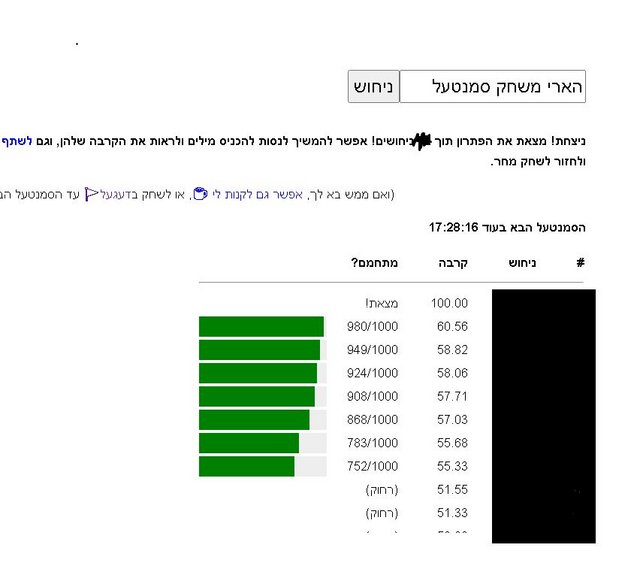
Task: Click the 57.71 proximity value
Action: pos(452,396)
